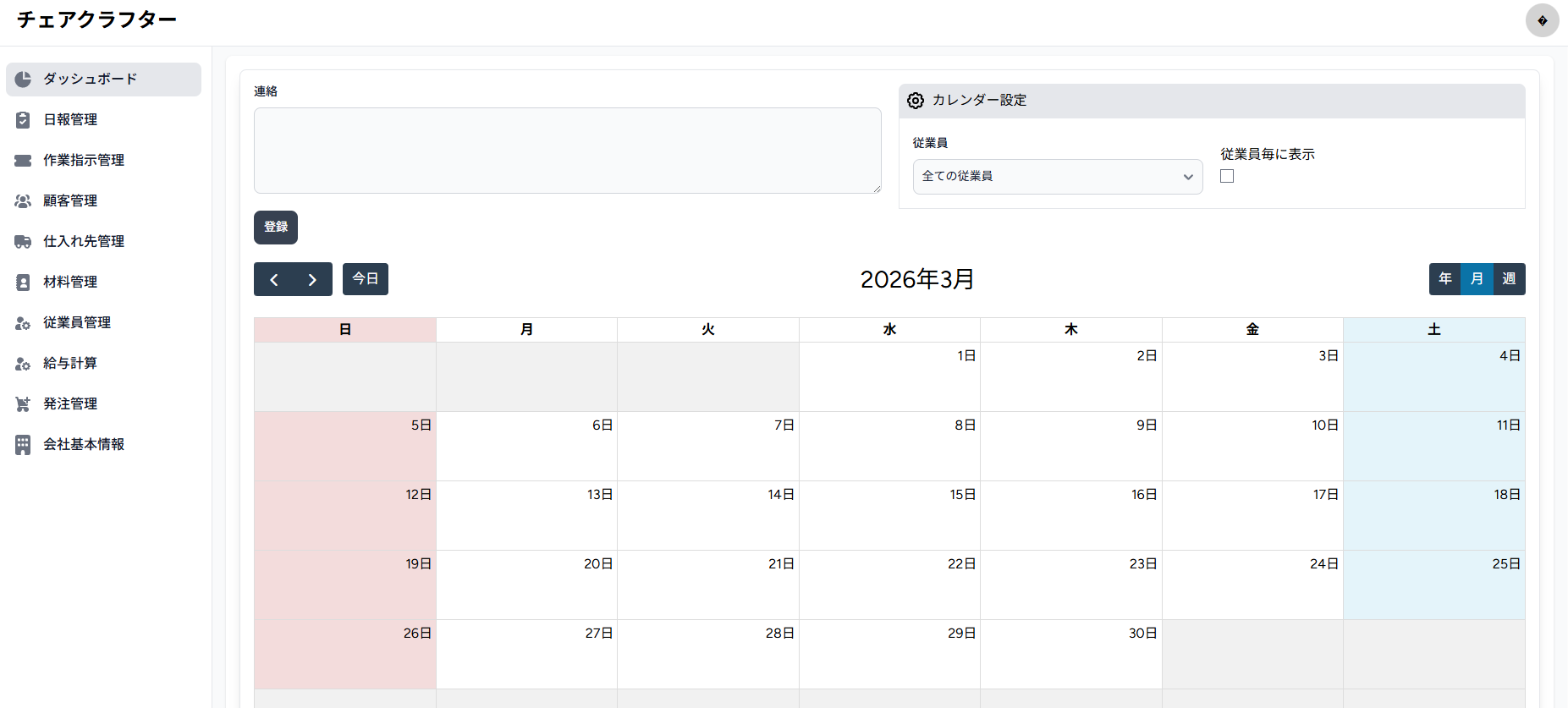Click the calendar settings gear icon
The width and height of the screenshot is (1568, 708).
point(916,101)
